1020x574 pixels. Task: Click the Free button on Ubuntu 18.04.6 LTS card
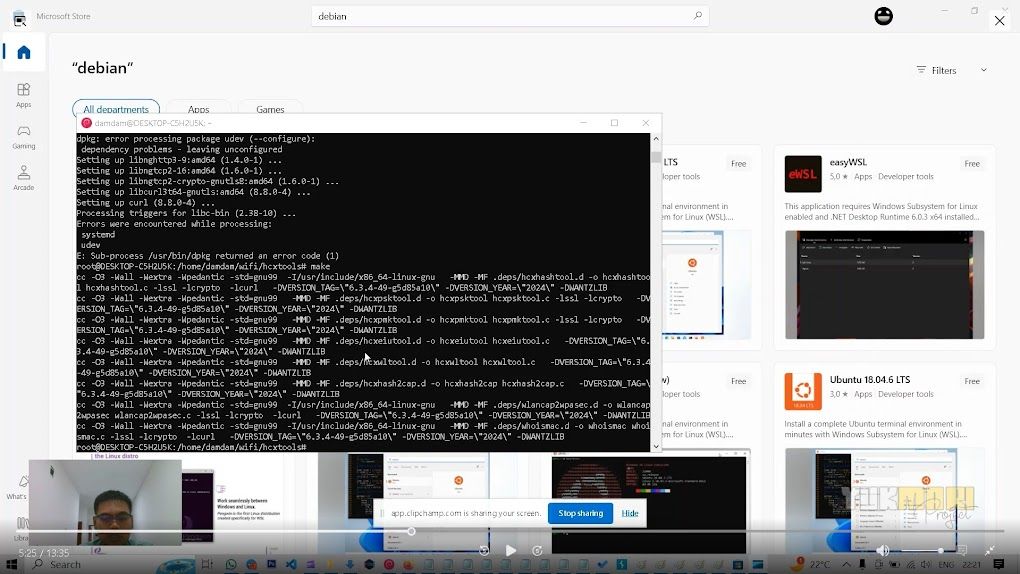pos(972,381)
